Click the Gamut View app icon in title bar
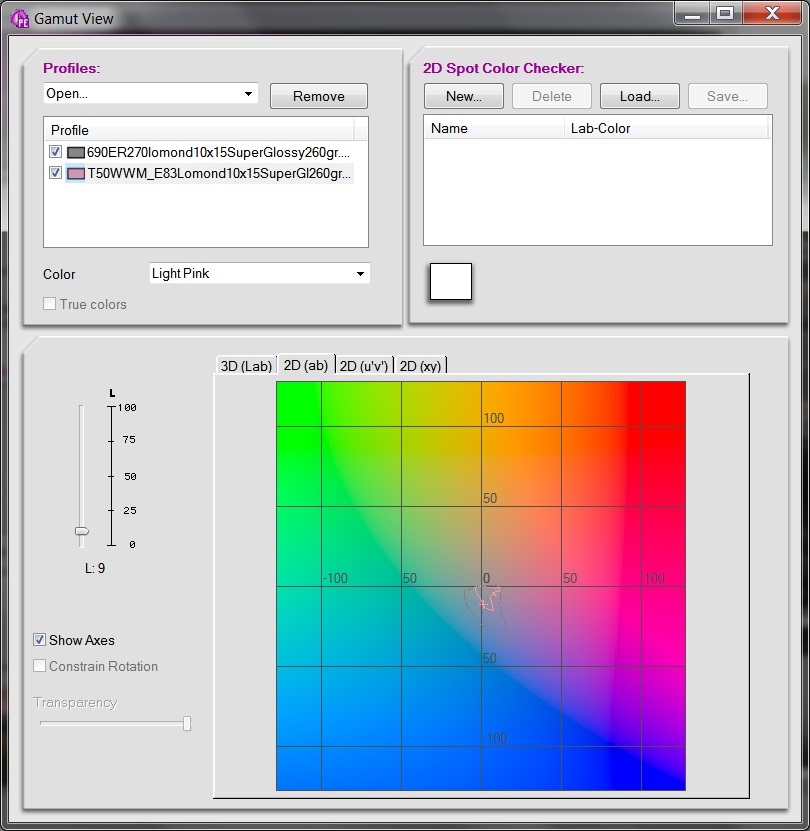 pos(20,19)
